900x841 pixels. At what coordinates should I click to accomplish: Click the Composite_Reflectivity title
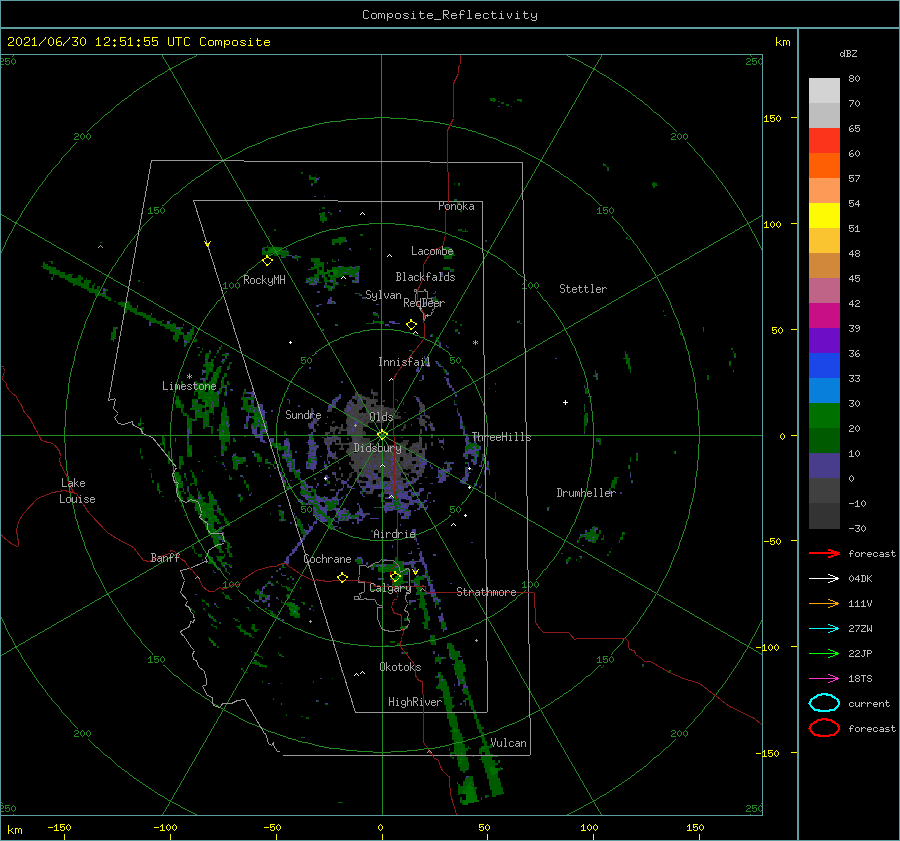(449, 15)
